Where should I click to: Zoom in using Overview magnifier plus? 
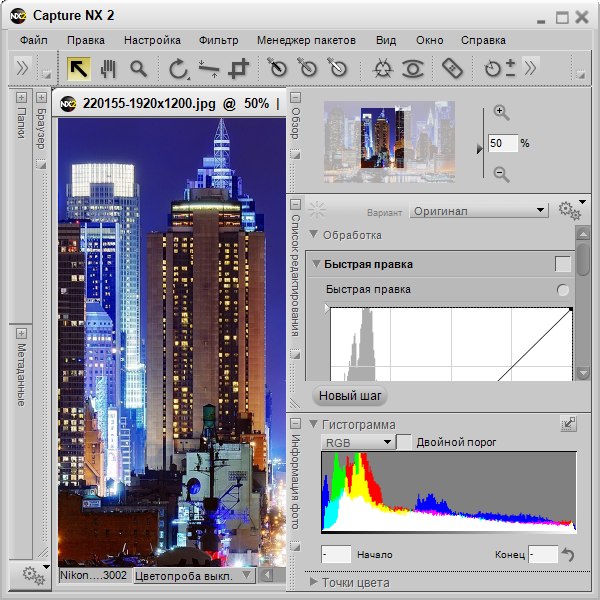pos(501,112)
